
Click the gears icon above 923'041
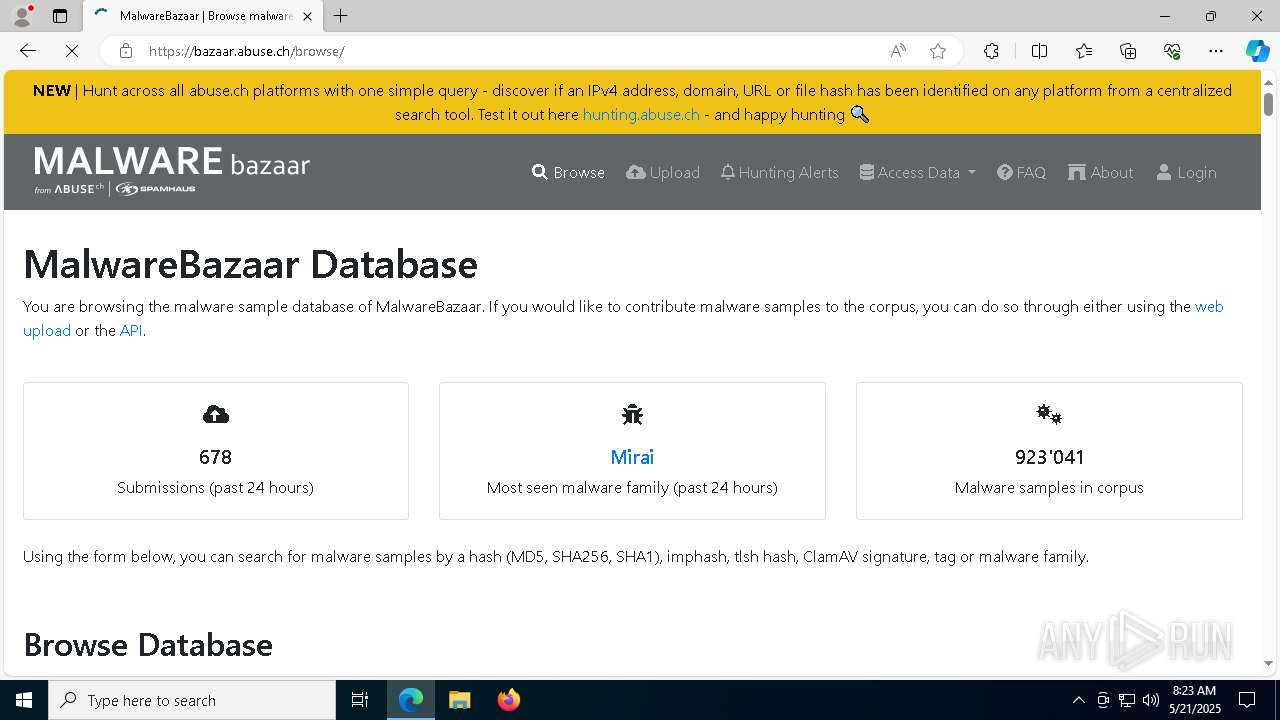coord(1049,414)
